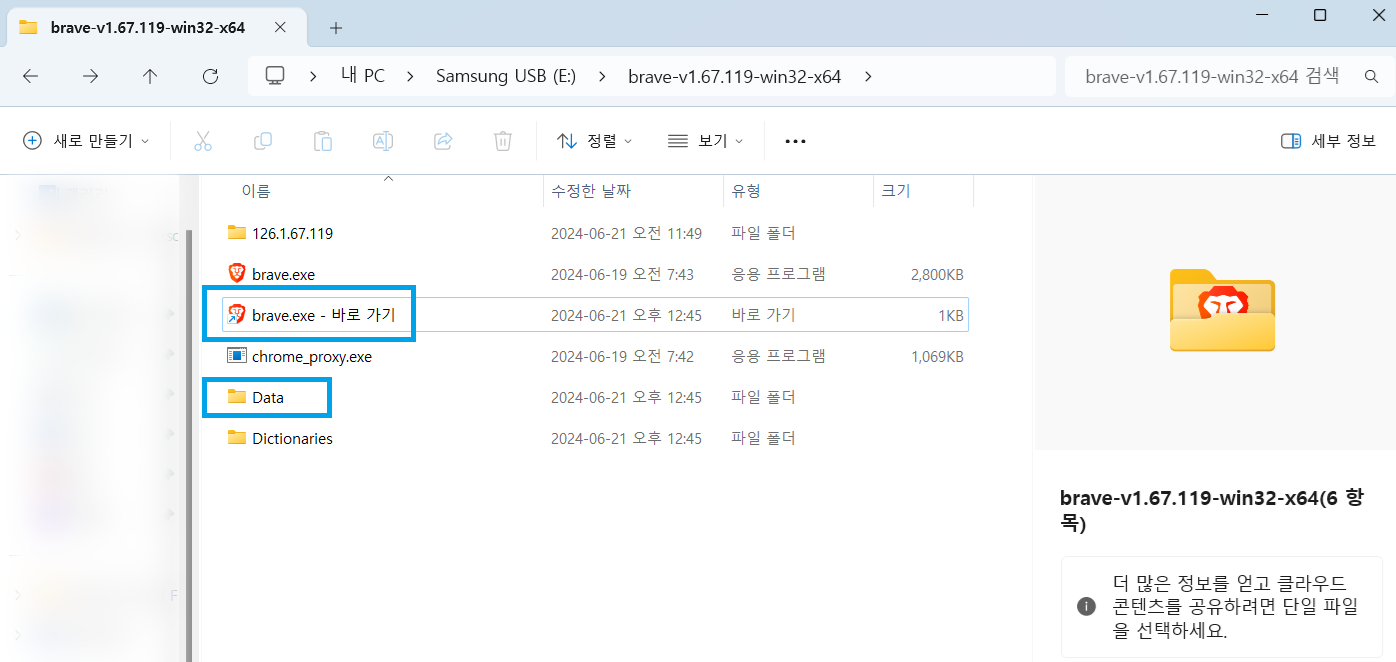Screen dimensions: 1396x662
Task: Click the 바로 가기 type cell
Action: coord(763,315)
